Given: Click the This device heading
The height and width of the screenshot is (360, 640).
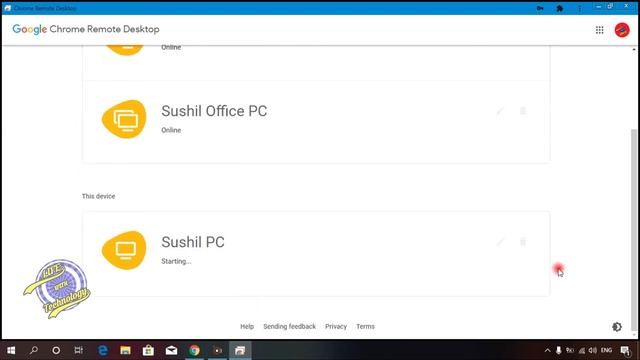Looking at the screenshot, I should pos(98,196).
